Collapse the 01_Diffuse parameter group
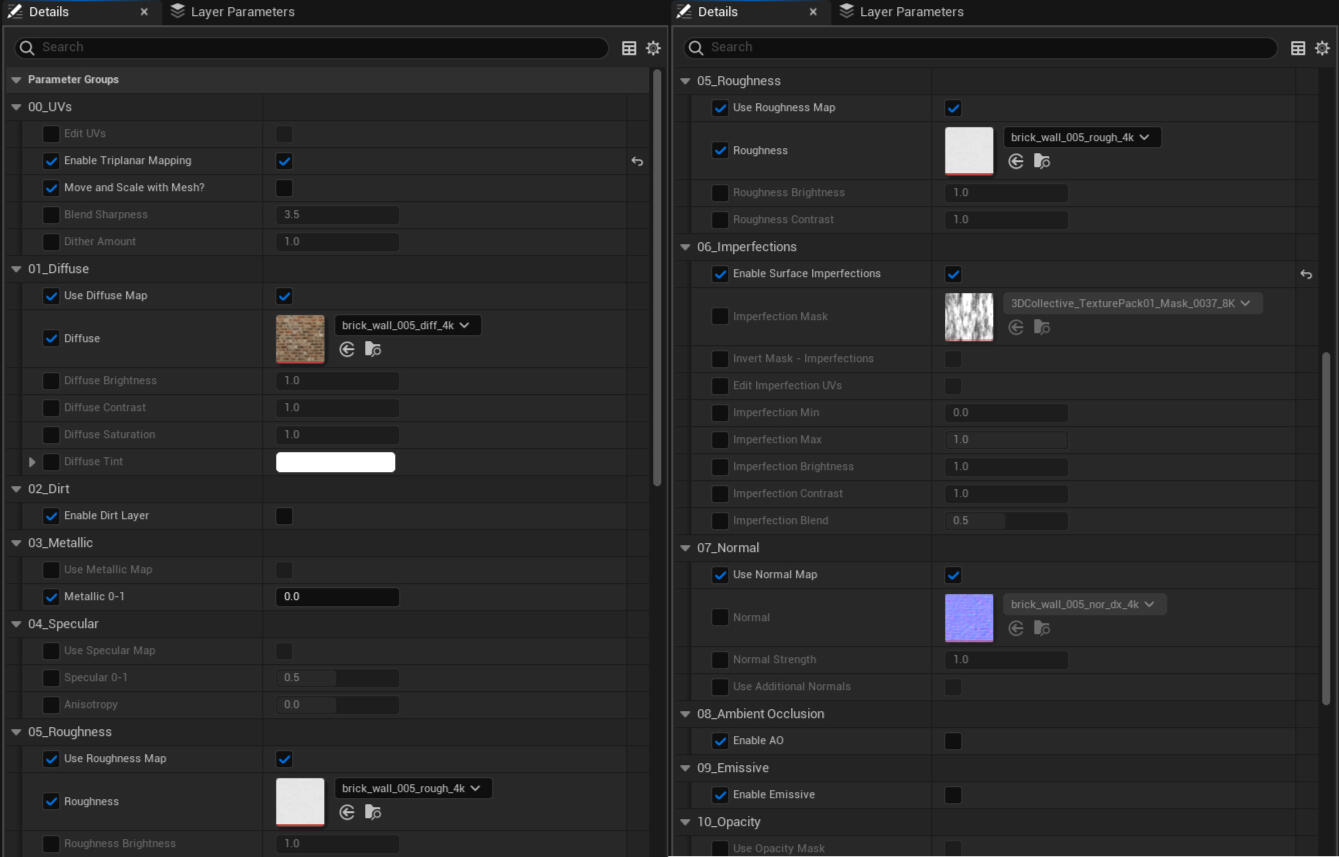 (15, 268)
